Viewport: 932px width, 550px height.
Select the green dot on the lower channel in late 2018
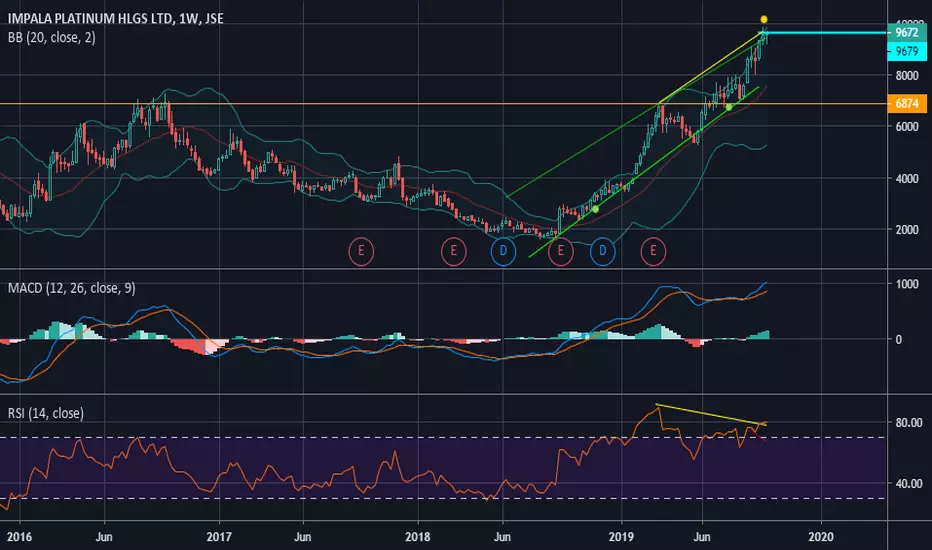pos(595,209)
